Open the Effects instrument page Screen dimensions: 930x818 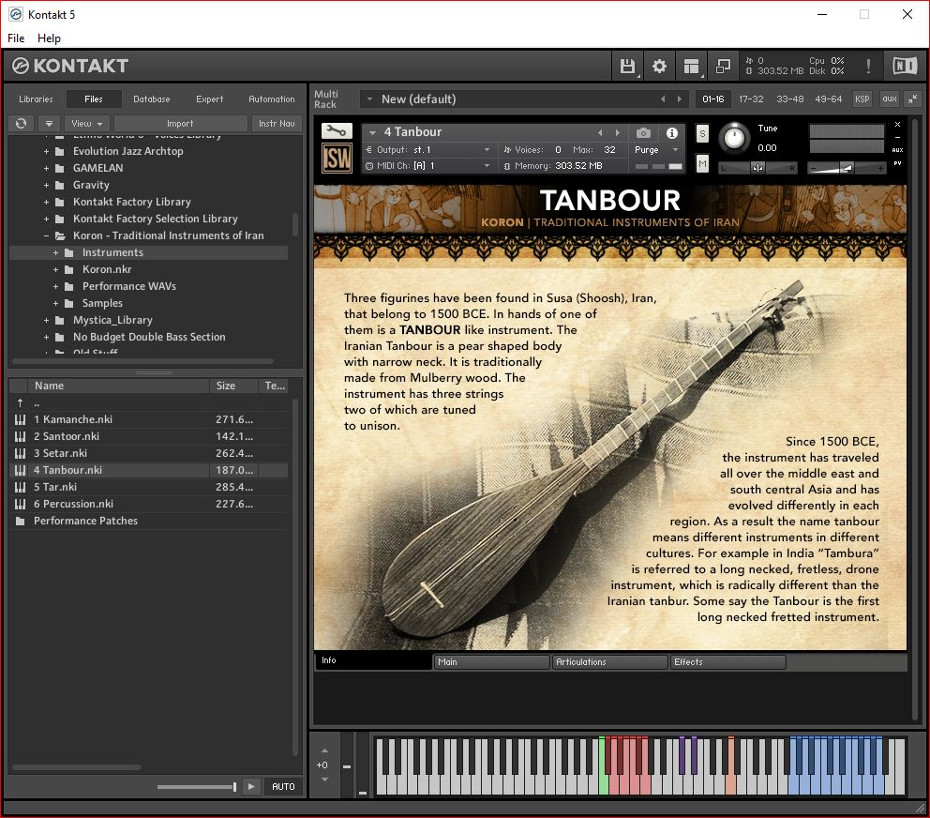click(x=727, y=662)
